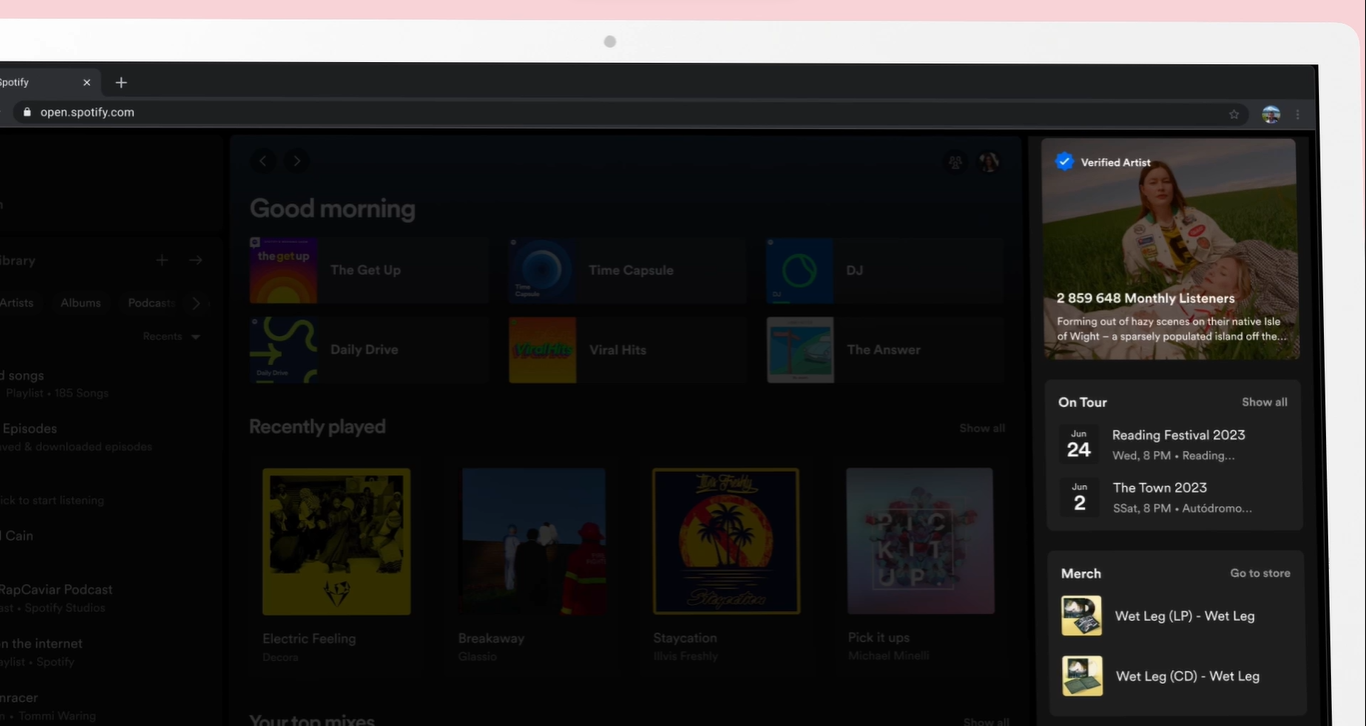1366x726 pixels.
Task: Open The Answer tile
Action: pyautogui.click(x=885, y=350)
